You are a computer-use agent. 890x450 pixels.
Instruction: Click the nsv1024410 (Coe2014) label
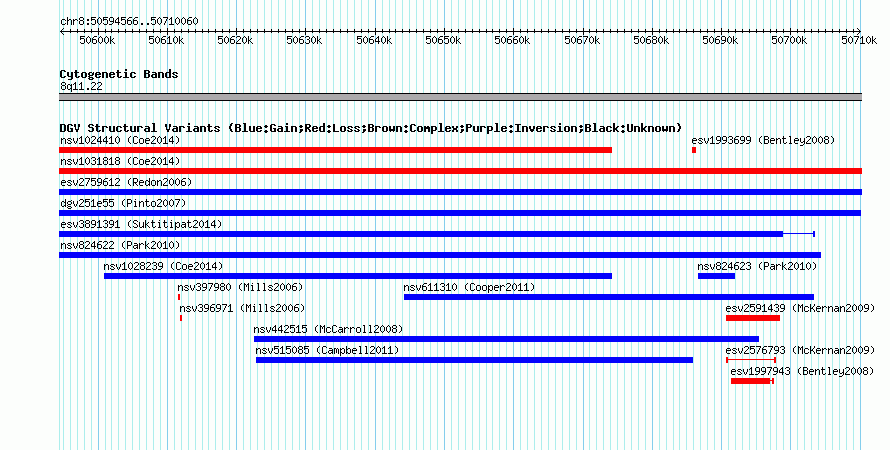coord(120,140)
